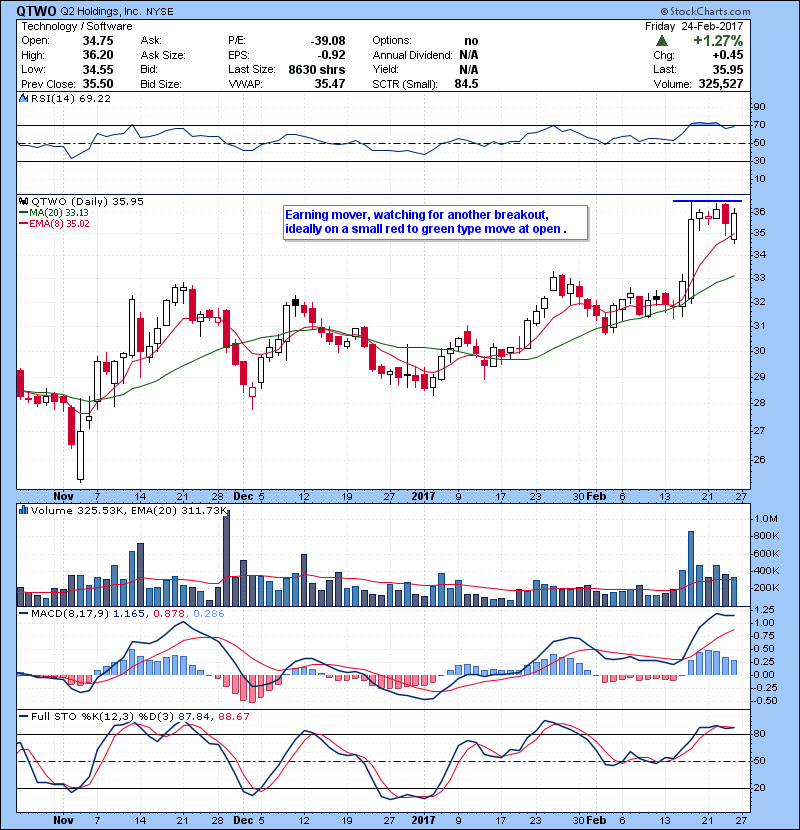Click the Volume 325.53K, EMA(20) label
This screenshot has width=800, height=830.
click(x=129, y=510)
